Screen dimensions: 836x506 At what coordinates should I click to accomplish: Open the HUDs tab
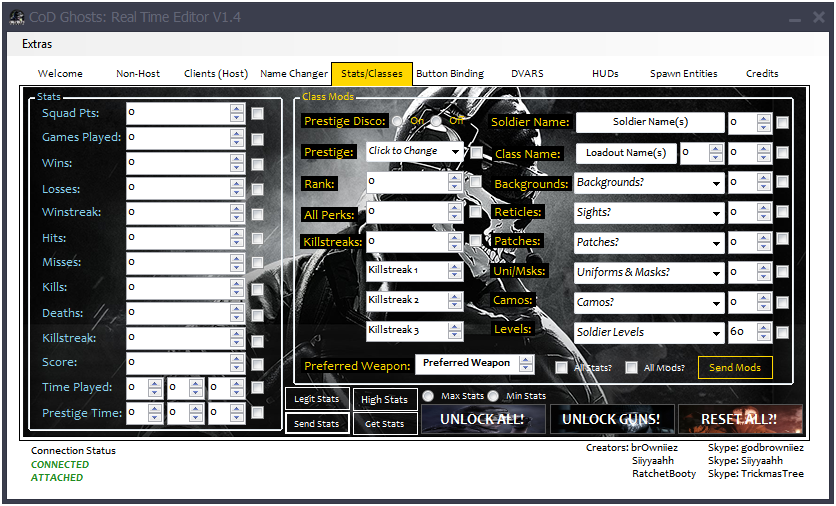605,74
